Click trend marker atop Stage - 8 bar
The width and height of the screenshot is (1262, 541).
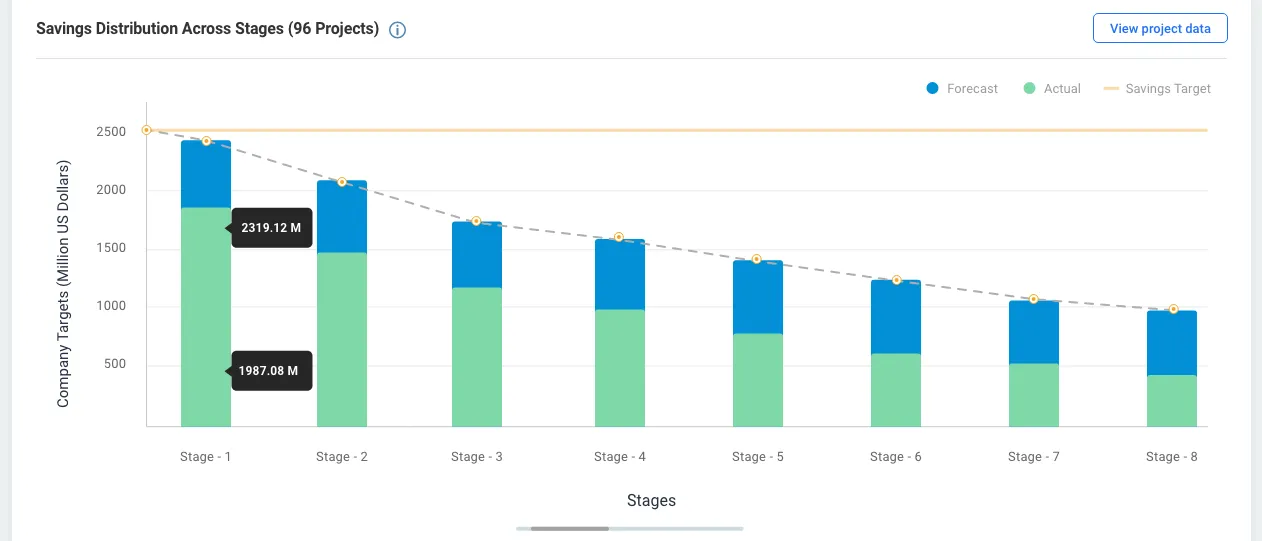1173,309
